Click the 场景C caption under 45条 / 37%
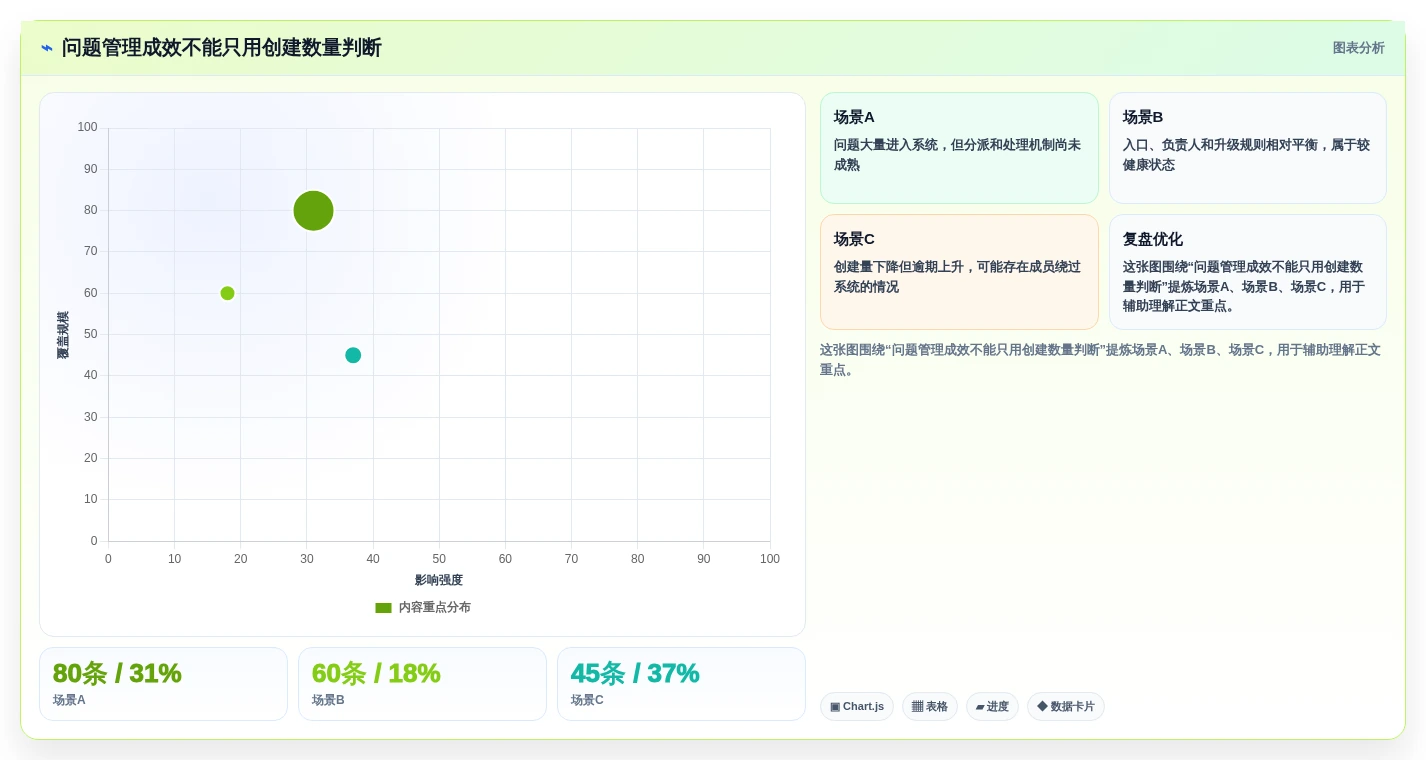The image size is (1426, 760). click(x=587, y=700)
